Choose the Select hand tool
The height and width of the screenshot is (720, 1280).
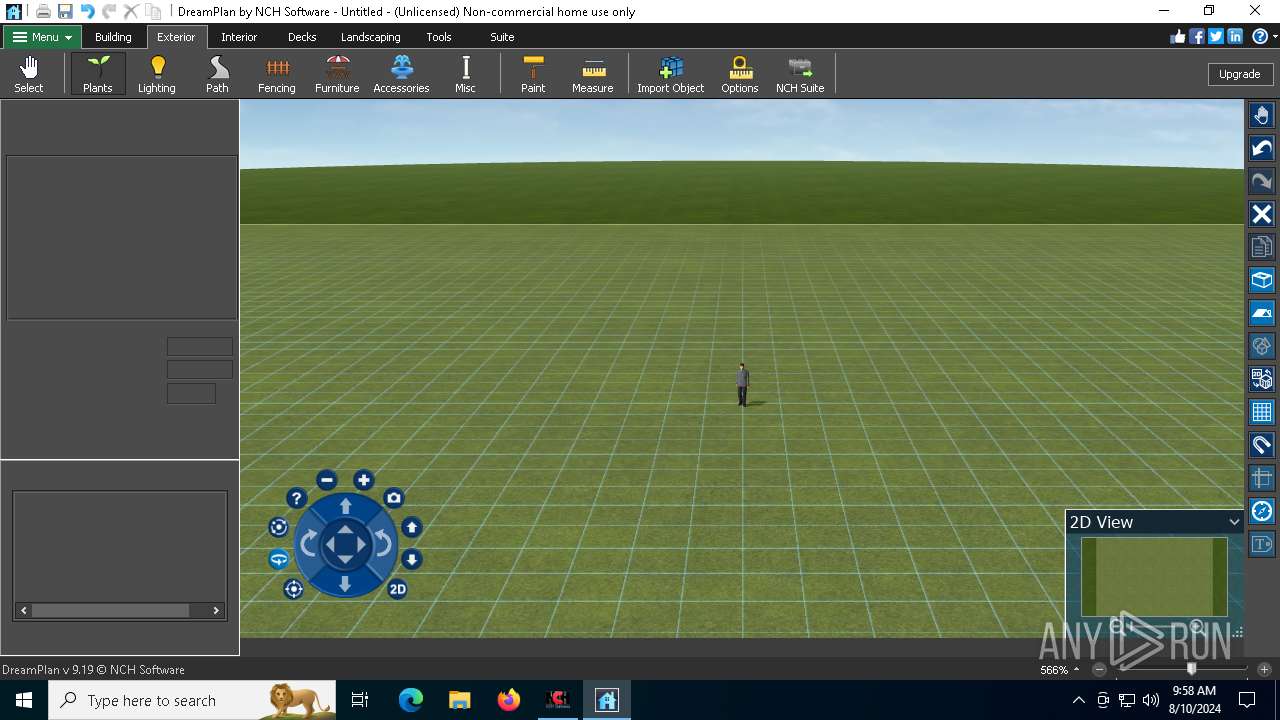[29, 74]
